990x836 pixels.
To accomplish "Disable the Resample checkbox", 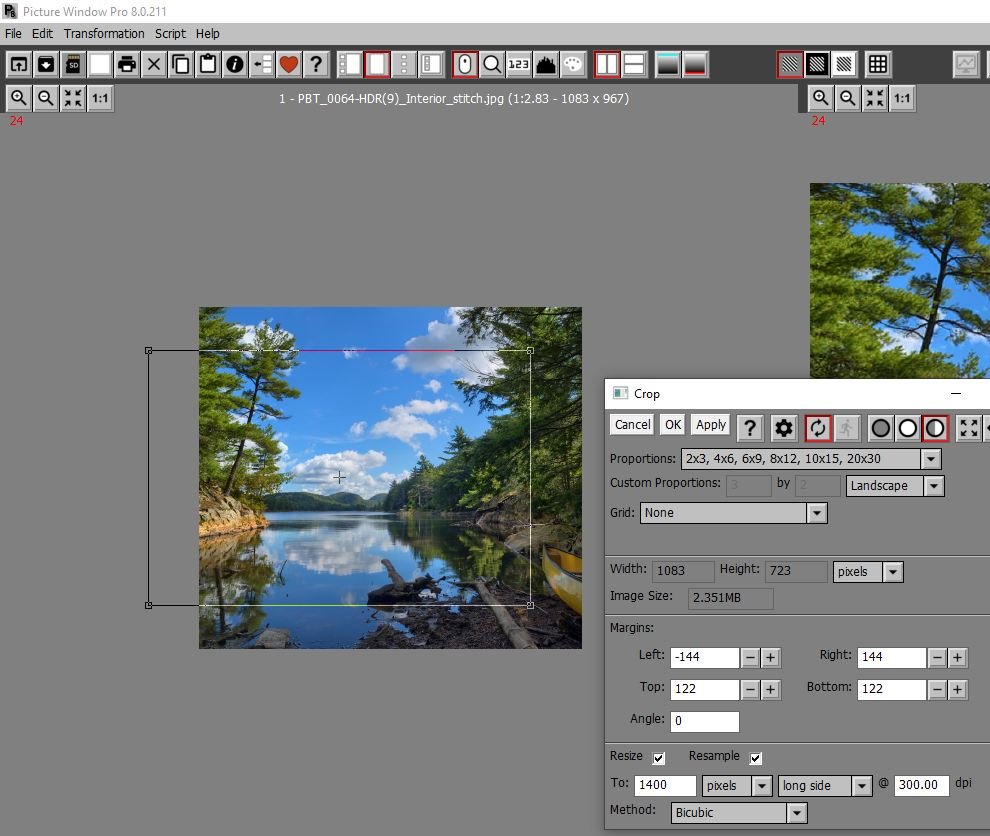I will 755,758.
